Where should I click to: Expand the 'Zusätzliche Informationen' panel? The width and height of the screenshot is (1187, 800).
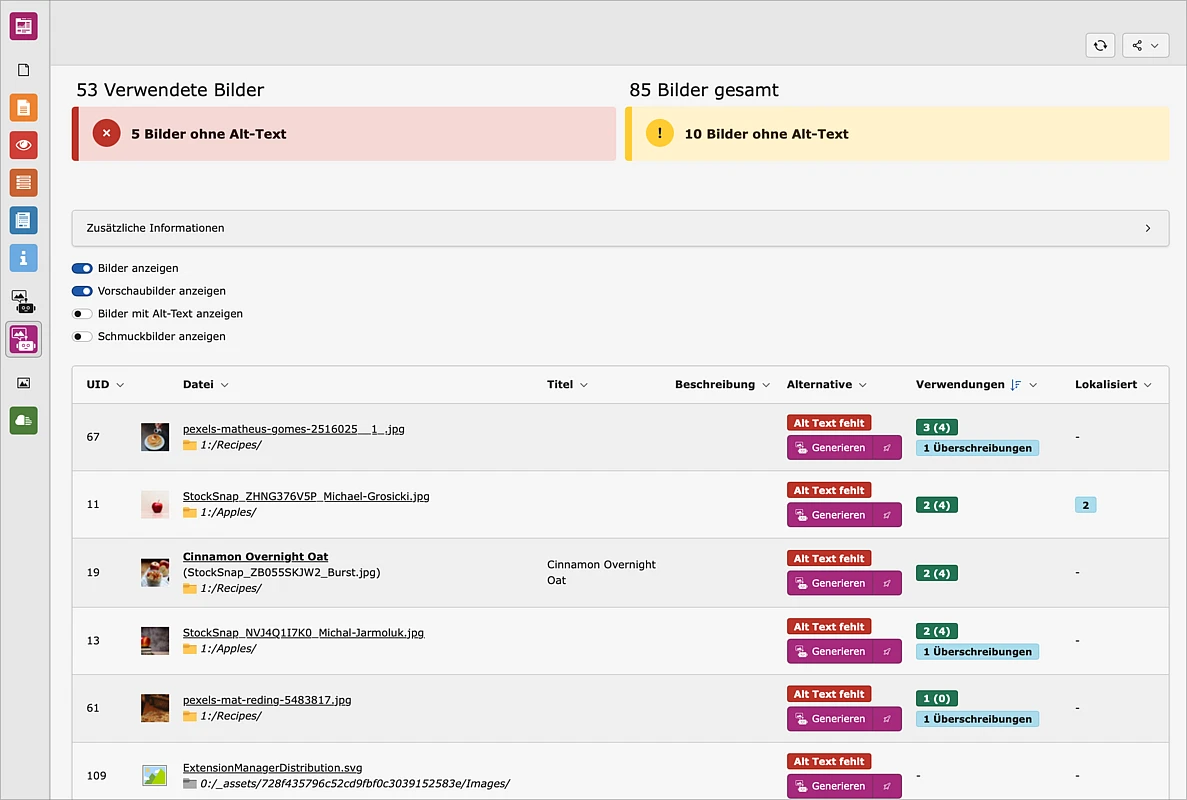[x=620, y=228]
